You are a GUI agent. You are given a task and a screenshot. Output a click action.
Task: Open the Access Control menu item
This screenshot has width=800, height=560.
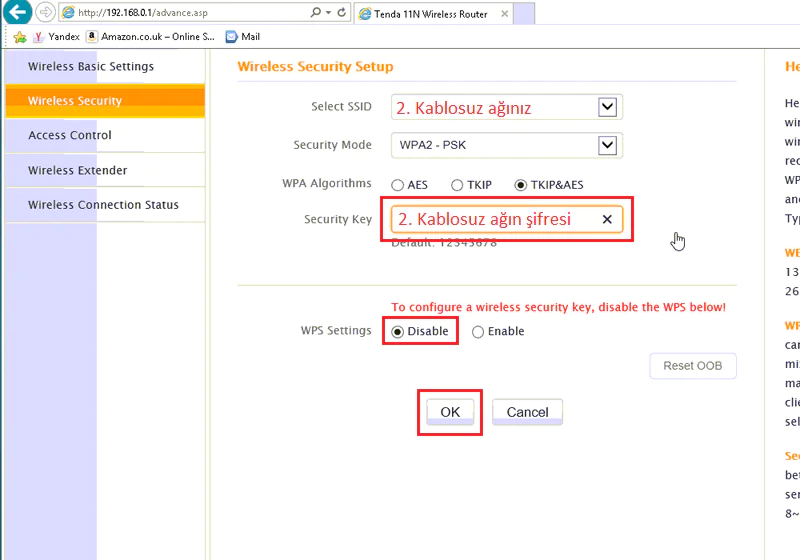105,135
